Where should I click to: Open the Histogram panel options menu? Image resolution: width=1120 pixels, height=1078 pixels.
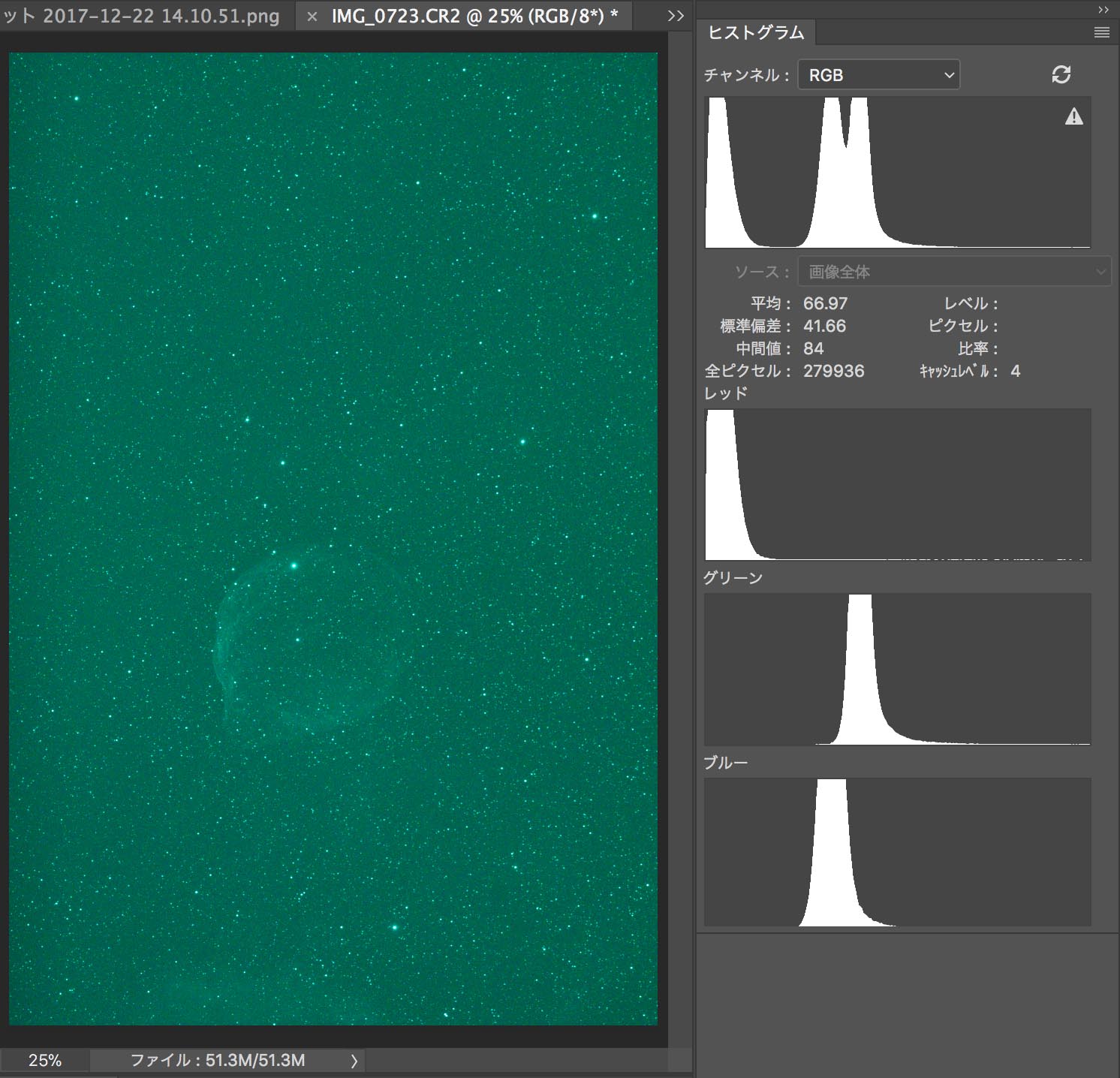pyautogui.click(x=1101, y=32)
